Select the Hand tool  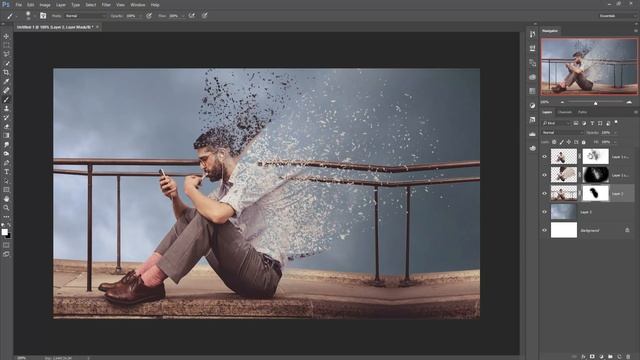pos(6,199)
